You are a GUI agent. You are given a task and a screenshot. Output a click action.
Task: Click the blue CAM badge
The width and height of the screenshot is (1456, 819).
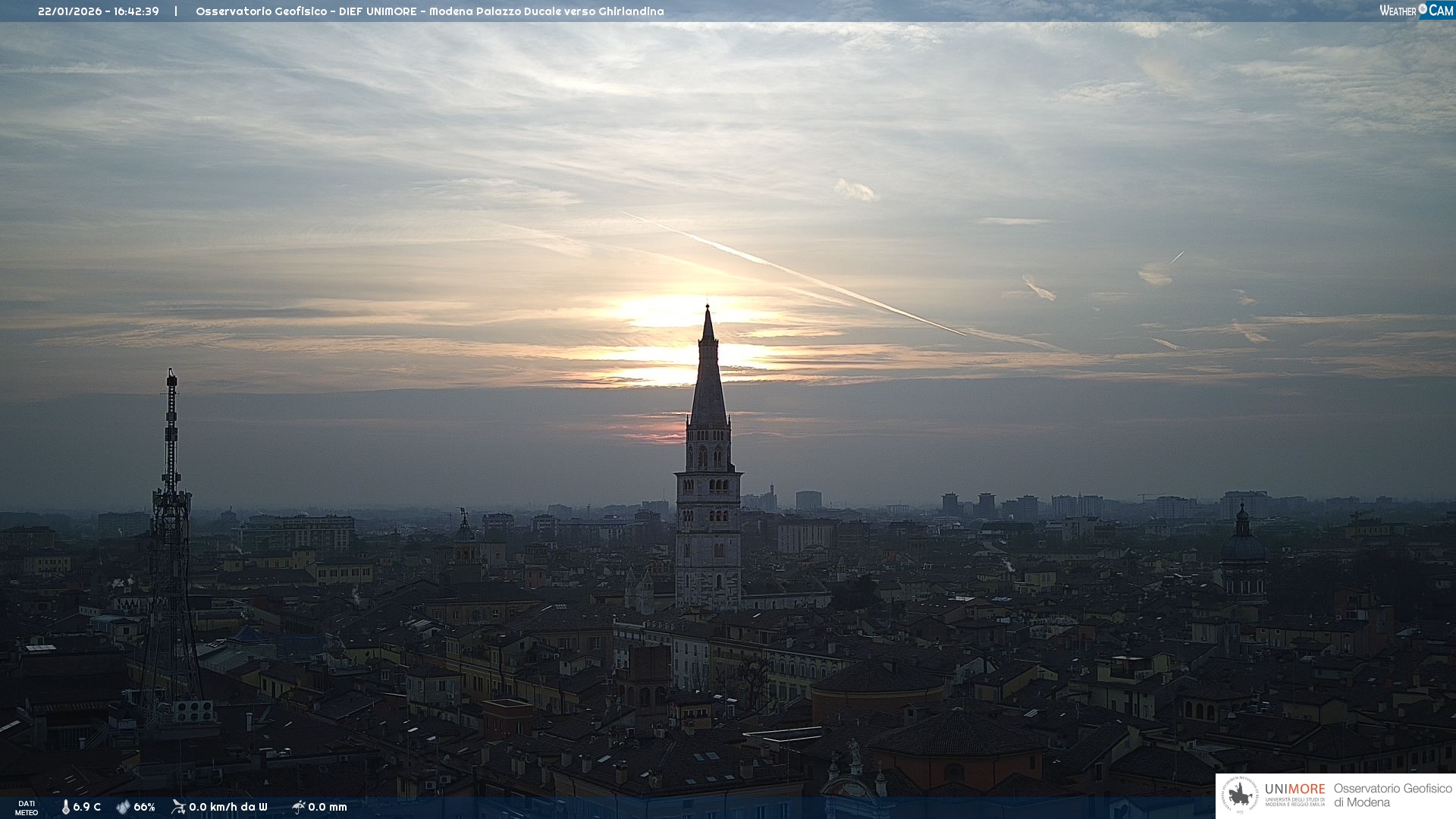[x=1440, y=10]
